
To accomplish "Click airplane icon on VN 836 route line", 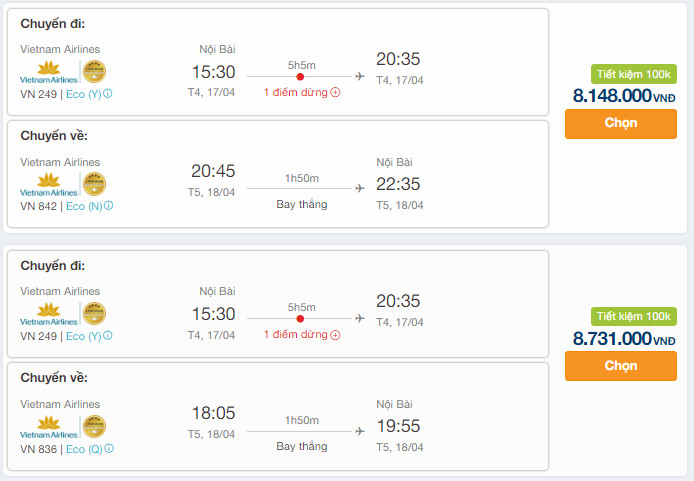I will tap(360, 431).
